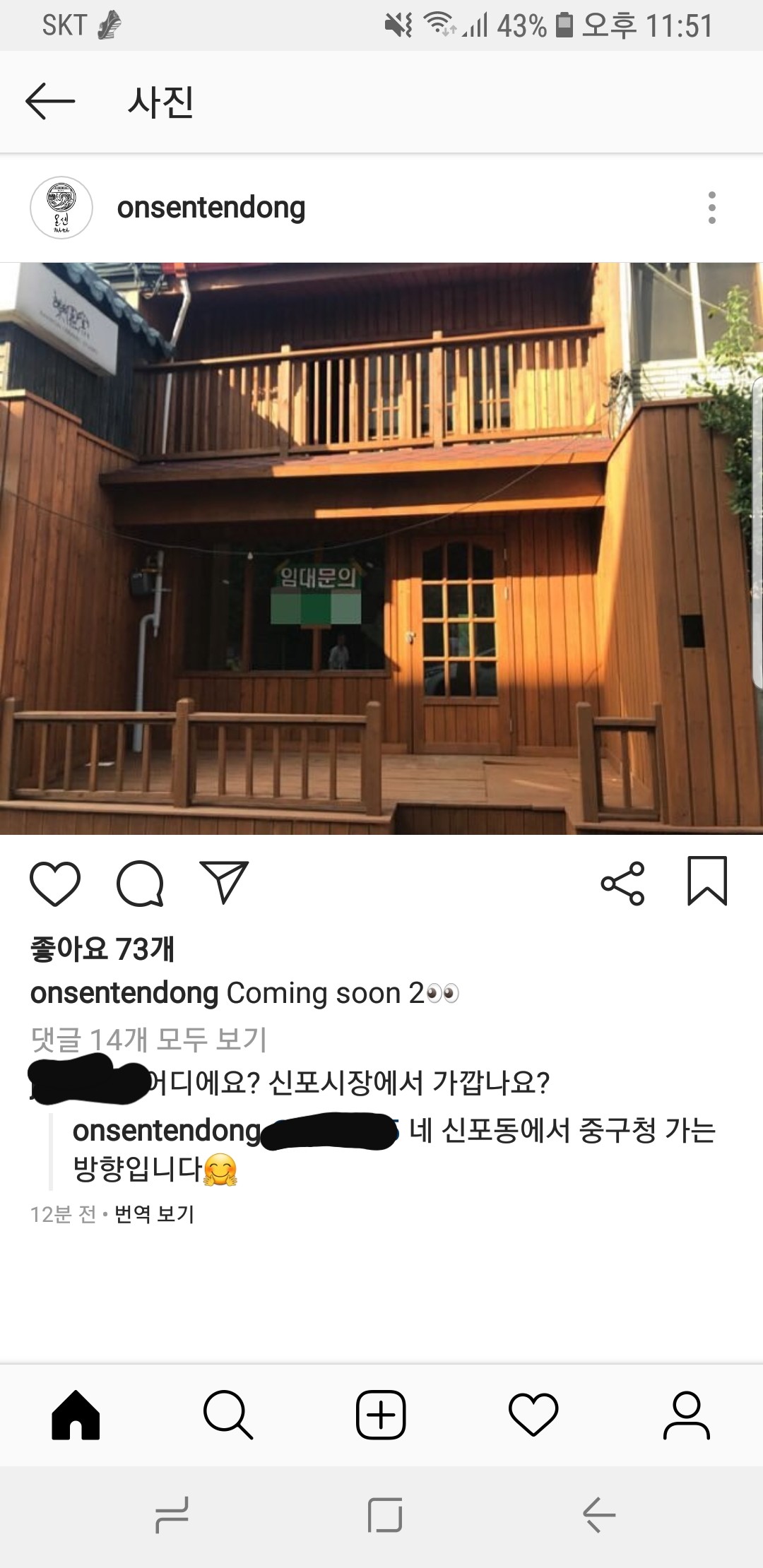
Task: Open the three-dot post options menu
Action: [x=711, y=208]
